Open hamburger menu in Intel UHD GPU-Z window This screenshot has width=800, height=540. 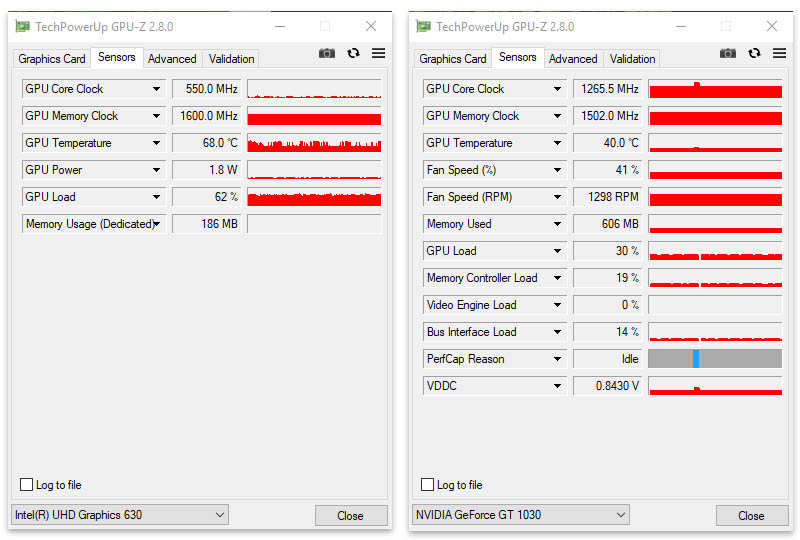(x=379, y=53)
